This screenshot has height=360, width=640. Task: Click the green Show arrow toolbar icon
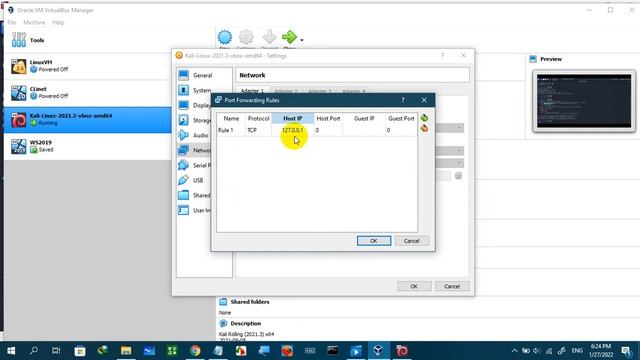[x=289, y=38]
